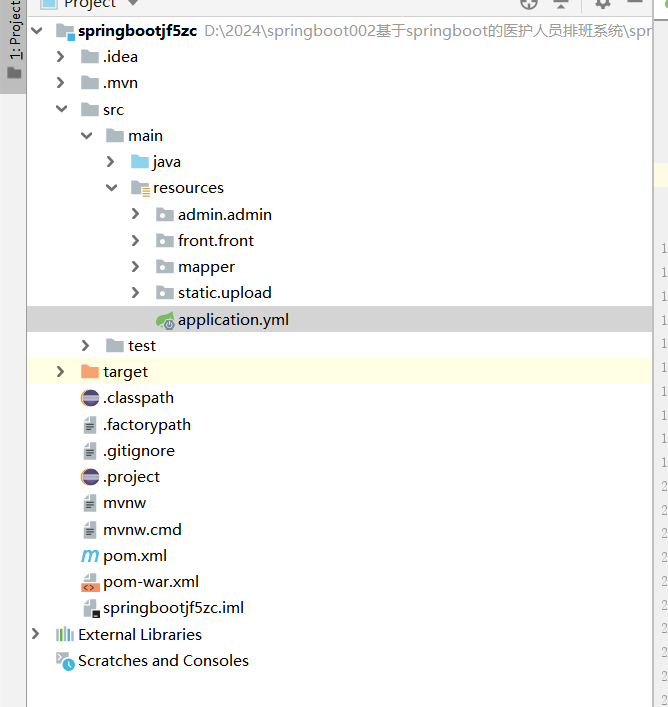Click the src folder icon
The image size is (668, 707).
90,110
